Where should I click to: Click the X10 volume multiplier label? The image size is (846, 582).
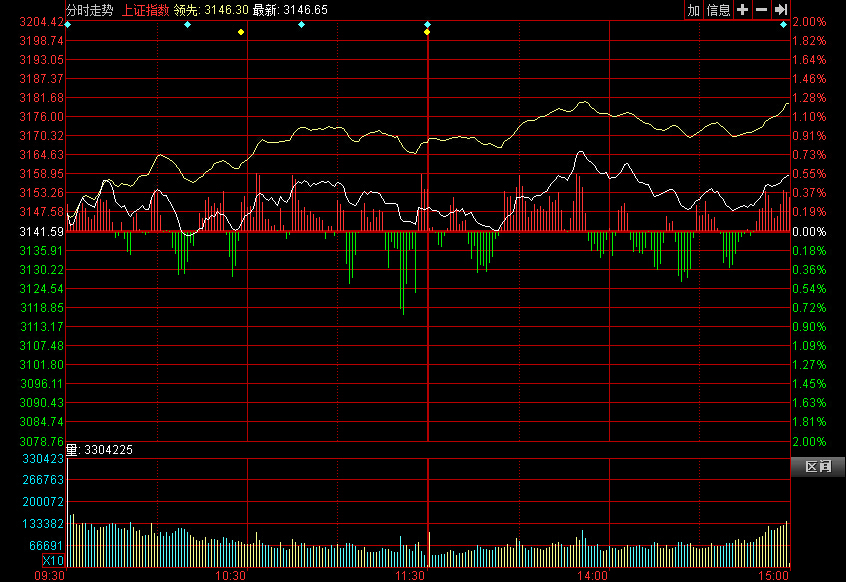click(x=54, y=561)
